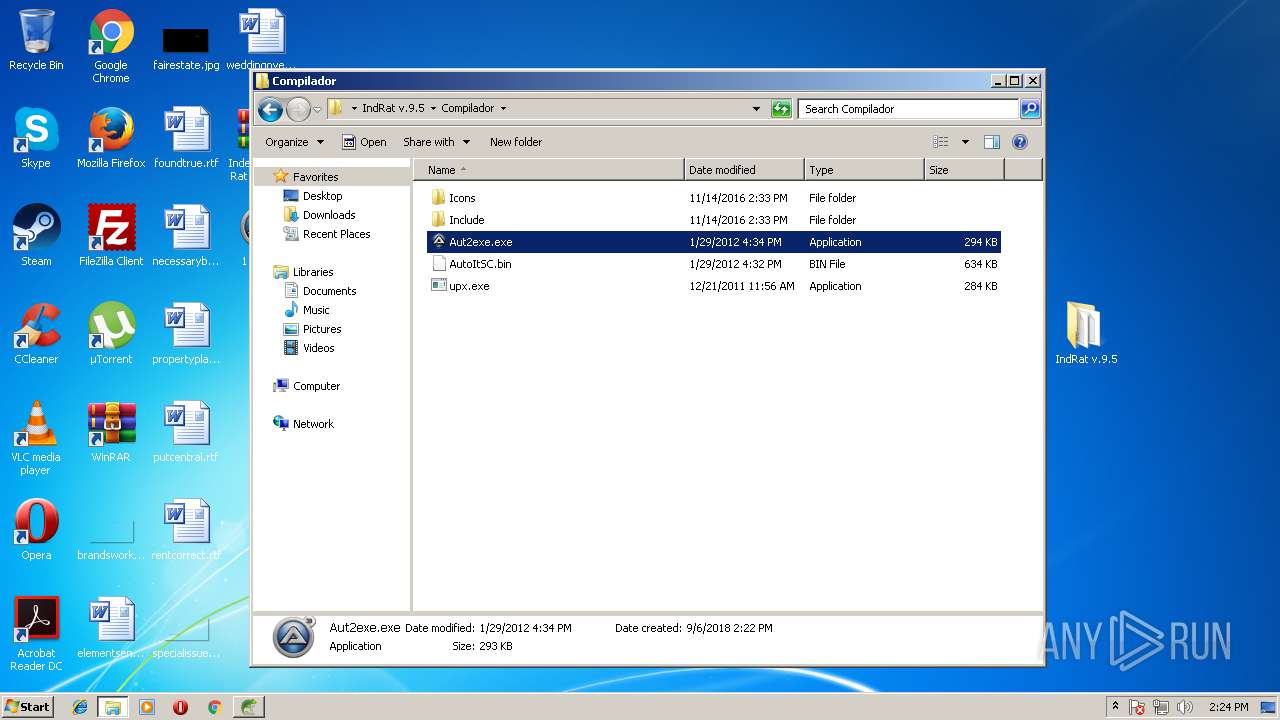Launch Opera from the desktop
The image size is (1280, 720).
coord(36,530)
